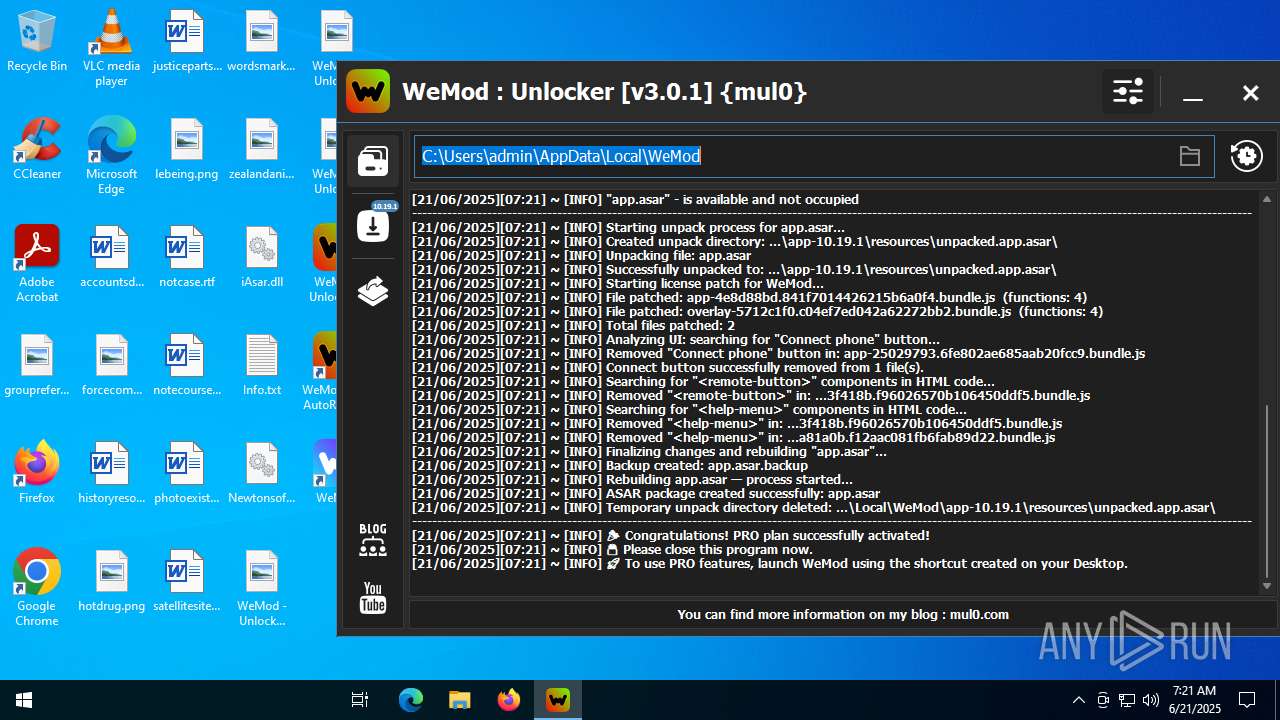Click the log line "Unpacking file: app.asar"
Viewport: 1280px width, 720px height.
pos(581,255)
